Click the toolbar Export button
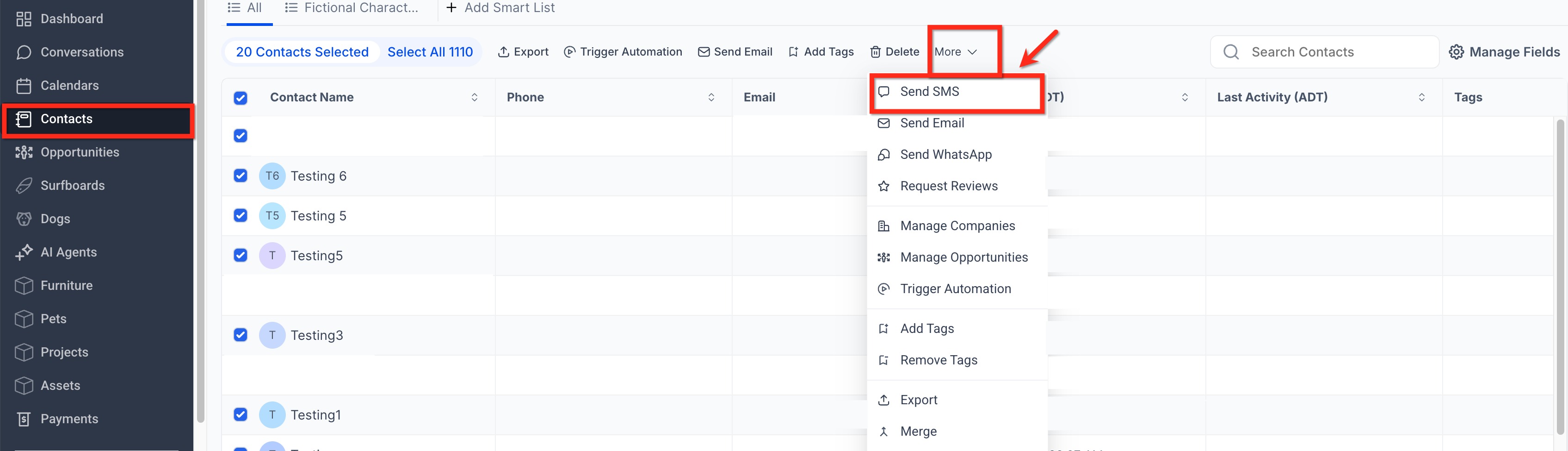1568x451 pixels. coord(523,52)
